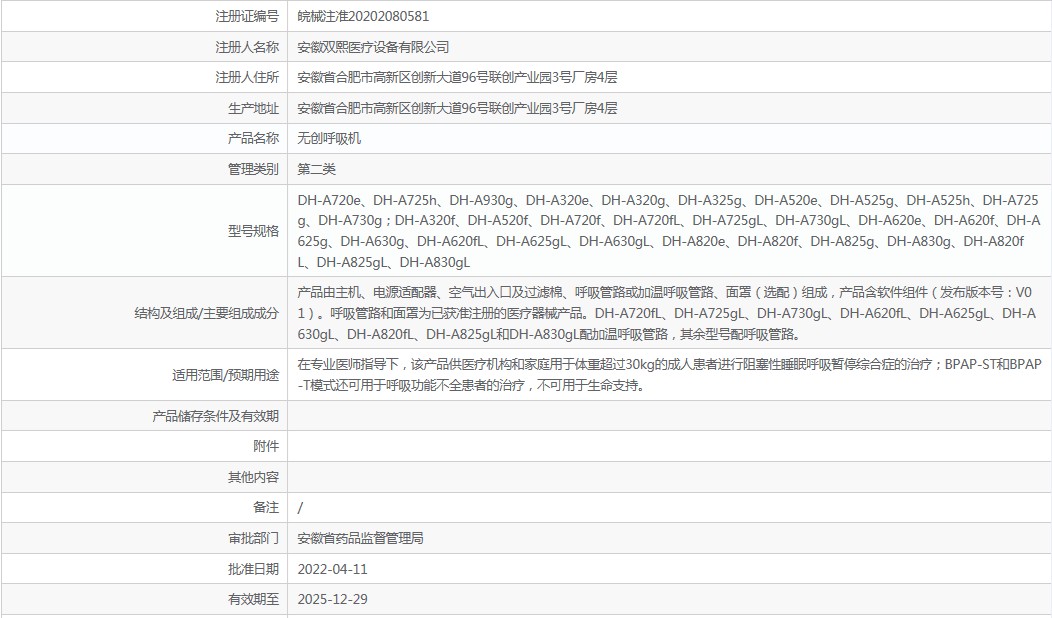Image resolution: width=1052 pixels, height=618 pixels.
Task: Select product name 无创呼吸机
Action: click(x=329, y=138)
